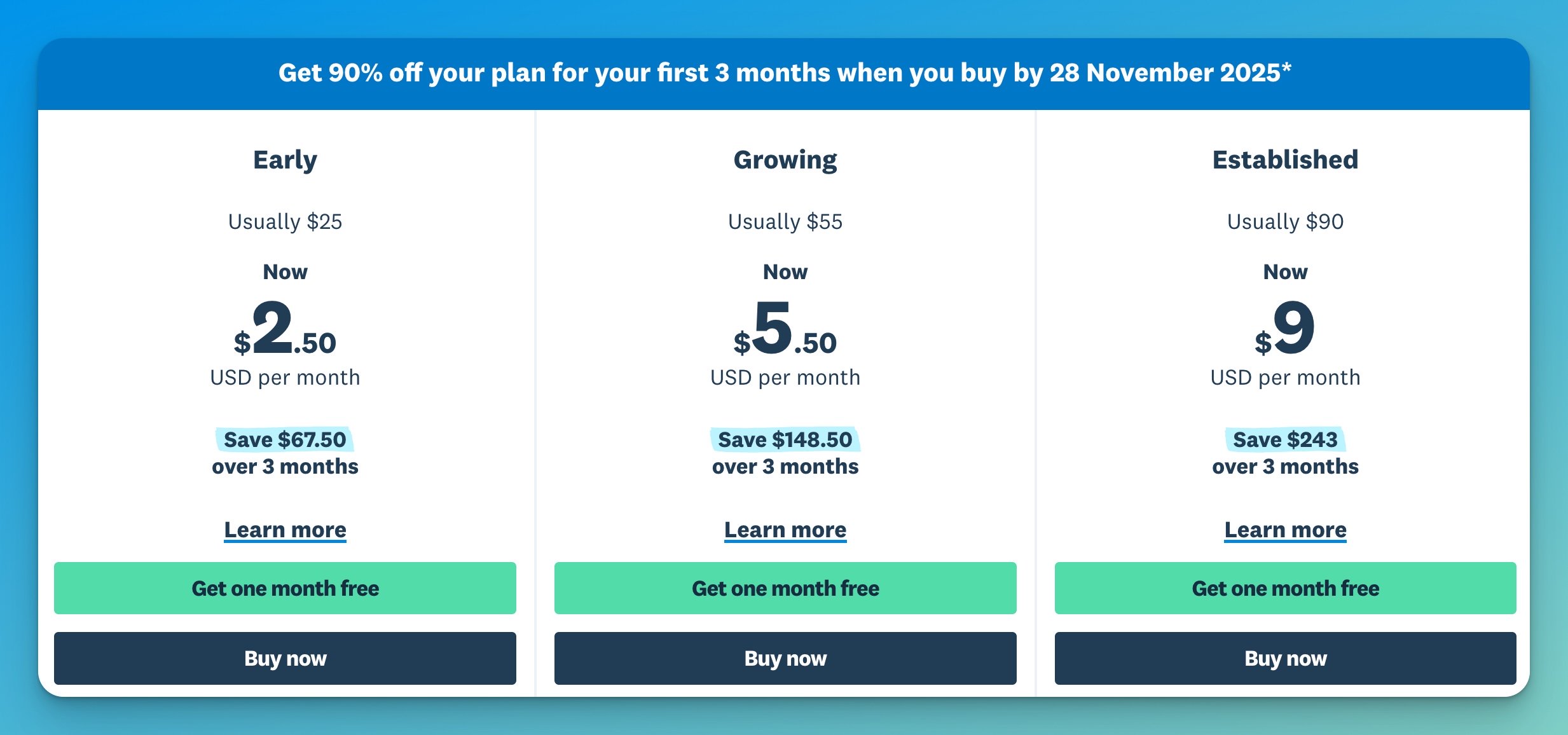Click the Save $243 highlighted text
Viewport: 1568px width, 735px height.
pyautogui.click(x=1285, y=439)
